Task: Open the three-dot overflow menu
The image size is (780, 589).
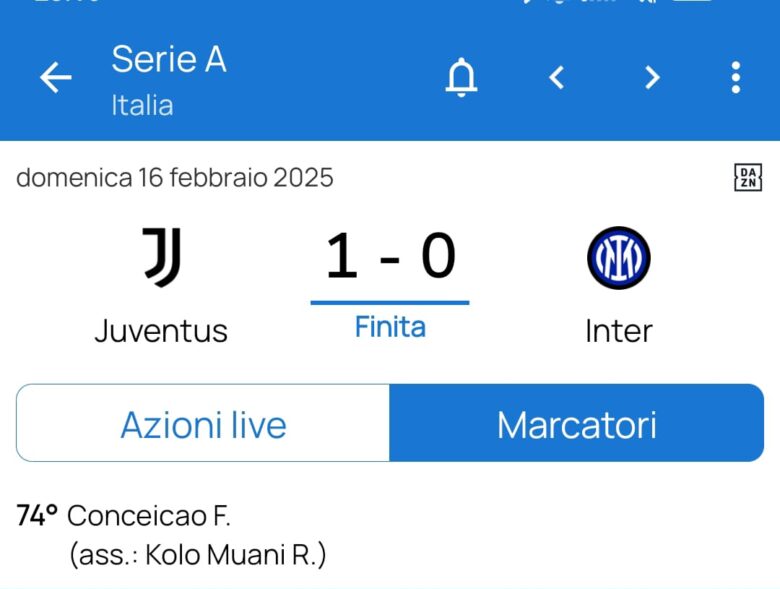Action: click(735, 77)
